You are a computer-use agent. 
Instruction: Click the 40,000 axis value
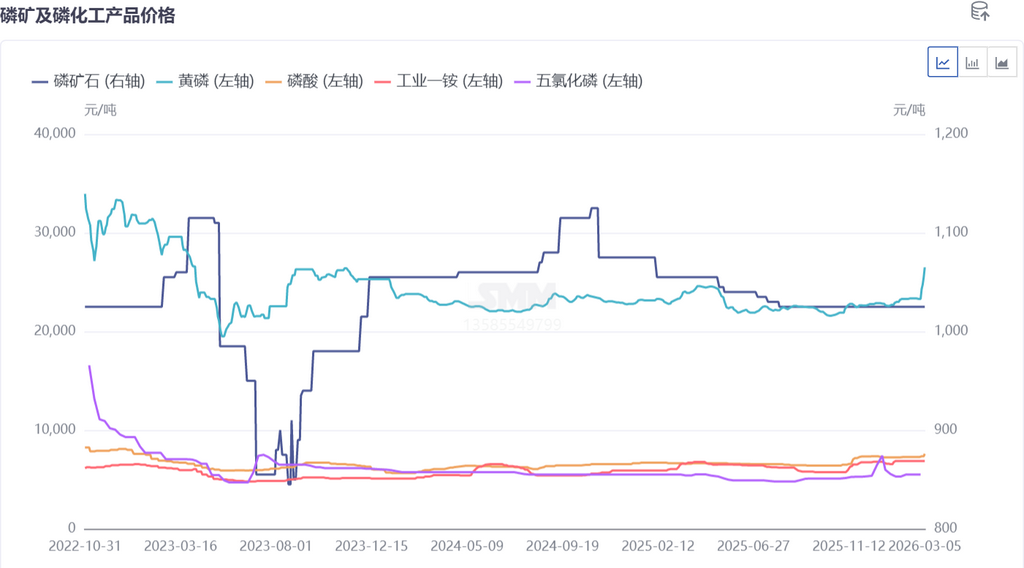click(54, 133)
